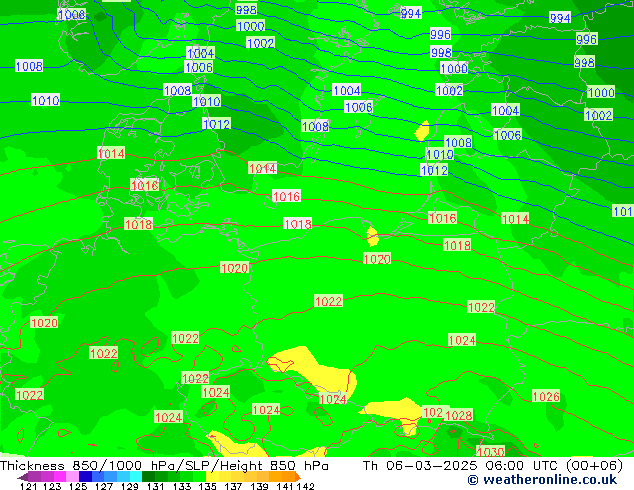Screen dimensions: 634x490
Task: Click legend value 121
Action: (28, 486)
